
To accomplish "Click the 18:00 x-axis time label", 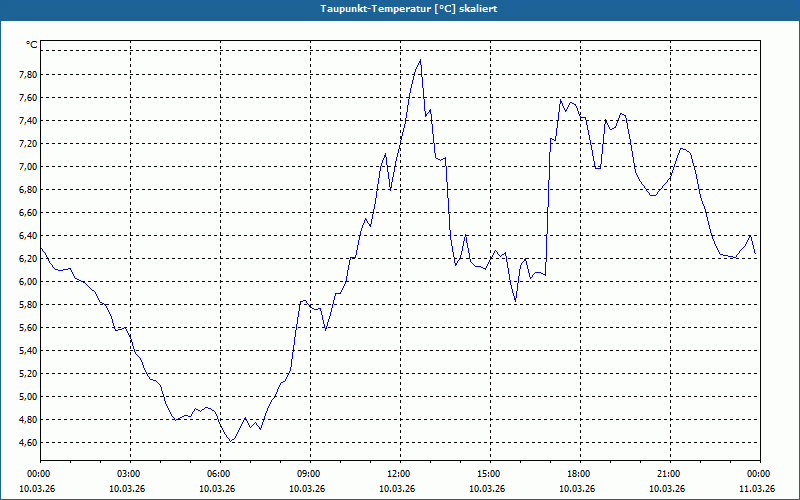I will 579,474.
